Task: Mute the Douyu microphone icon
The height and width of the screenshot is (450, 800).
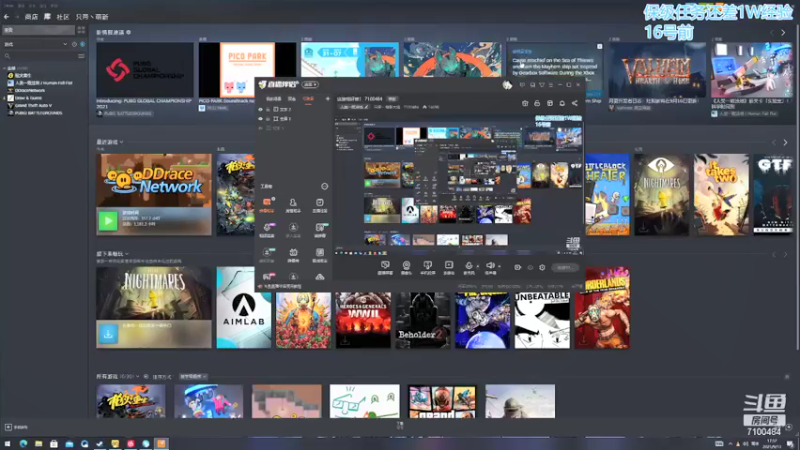Action: tap(469, 266)
